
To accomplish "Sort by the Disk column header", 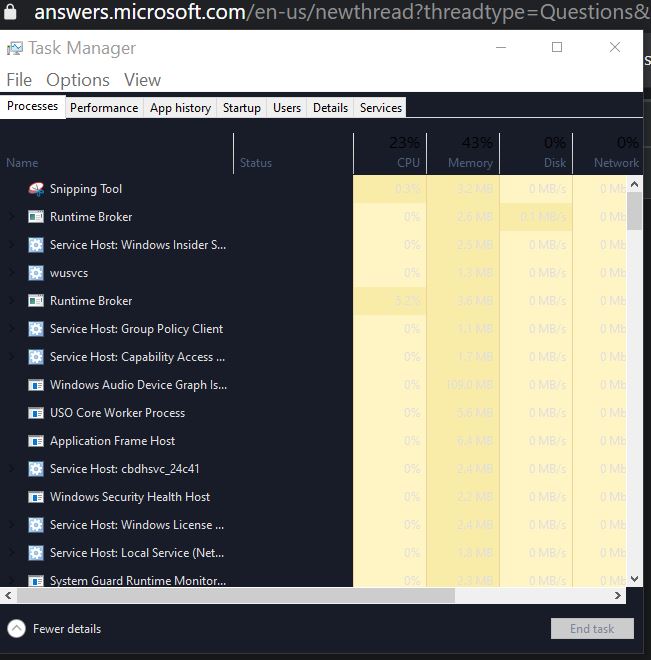I will (x=536, y=153).
